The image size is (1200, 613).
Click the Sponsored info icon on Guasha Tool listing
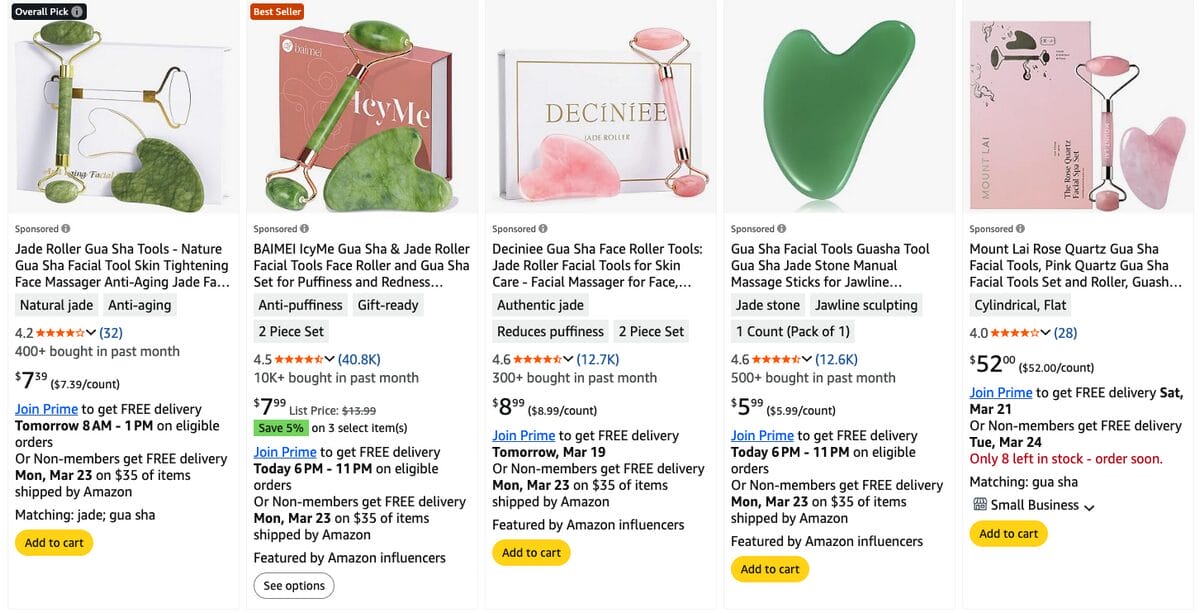781,228
